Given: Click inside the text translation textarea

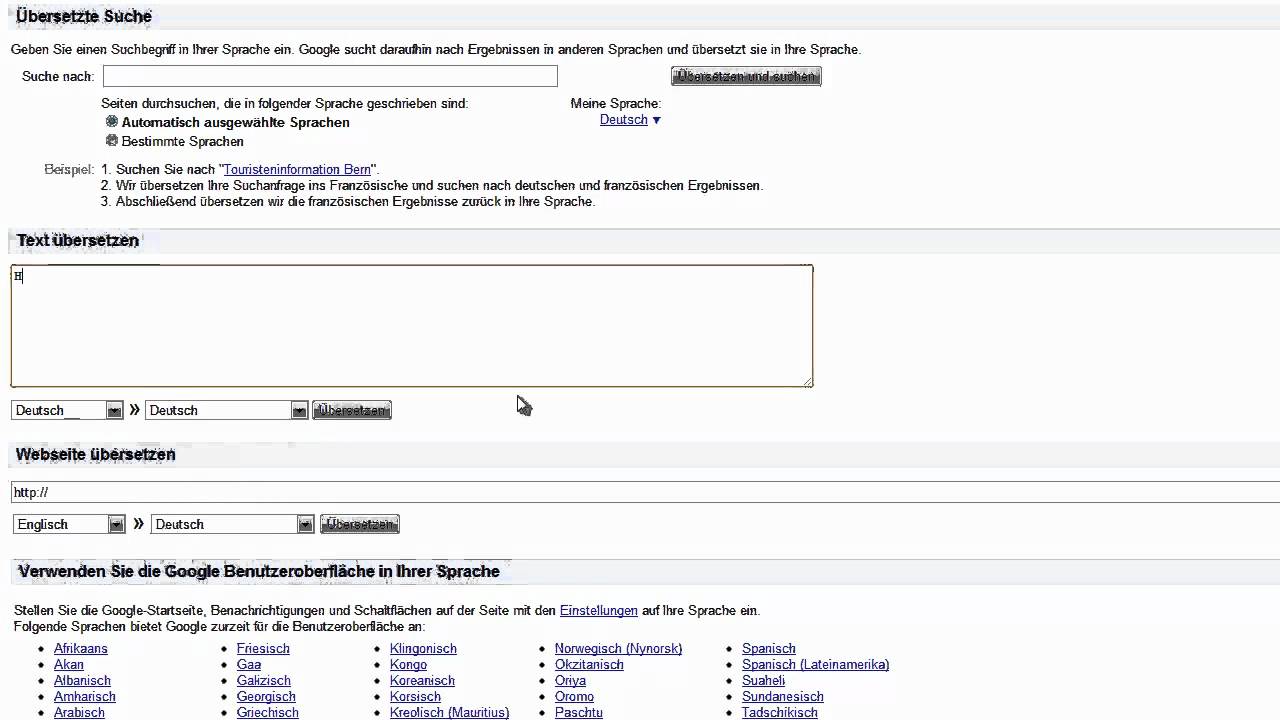Looking at the screenshot, I should tap(412, 326).
